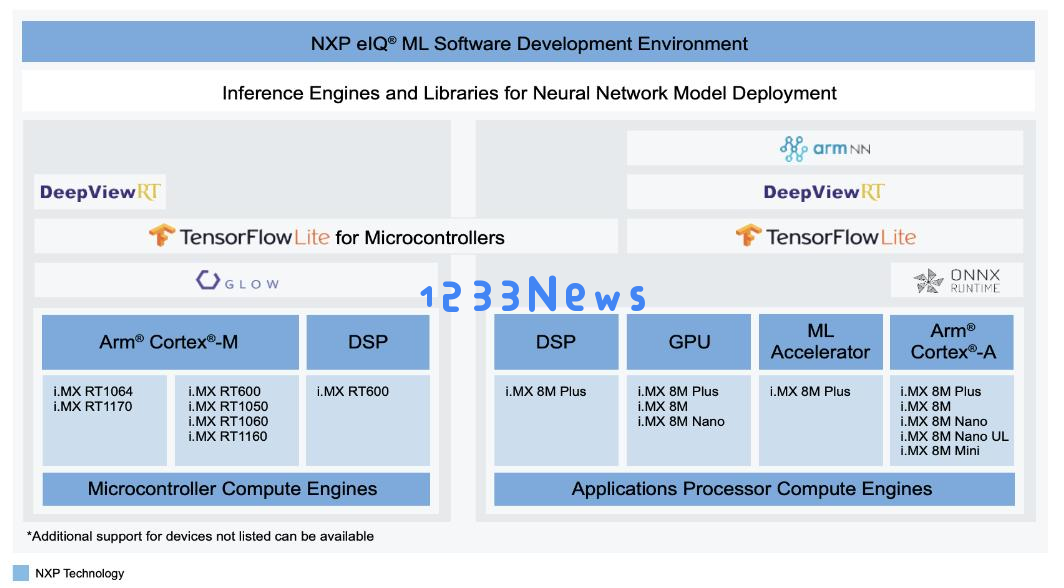1064x588 pixels.
Task: Select the i.MX 8M Mini text
Action: pos(940,451)
